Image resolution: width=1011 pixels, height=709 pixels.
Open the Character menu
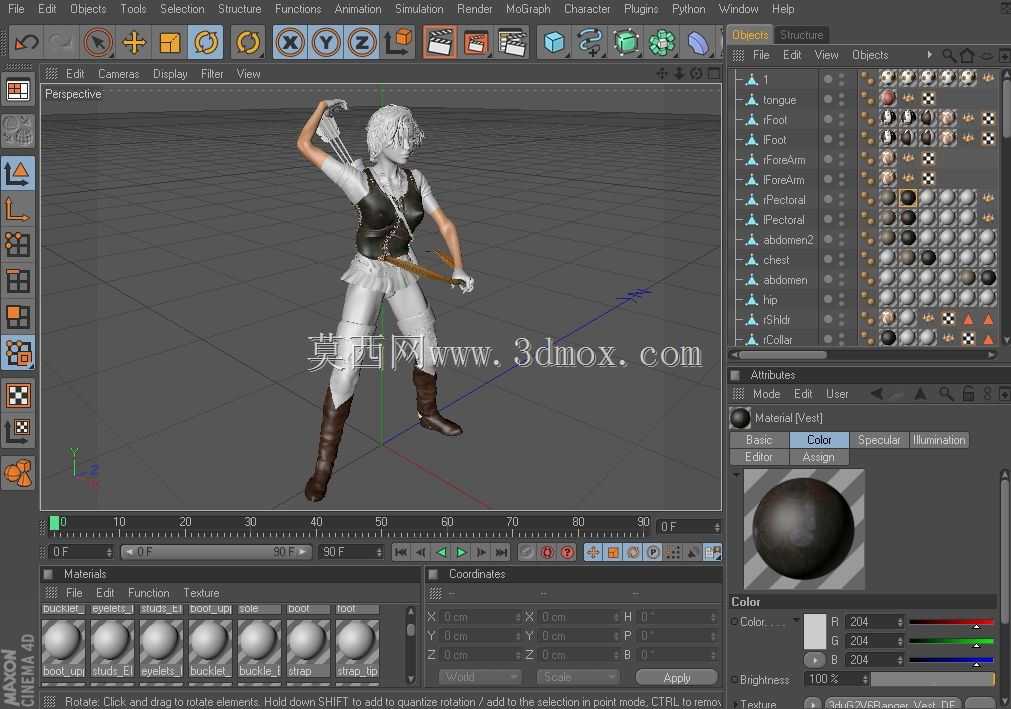tap(587, 9)
